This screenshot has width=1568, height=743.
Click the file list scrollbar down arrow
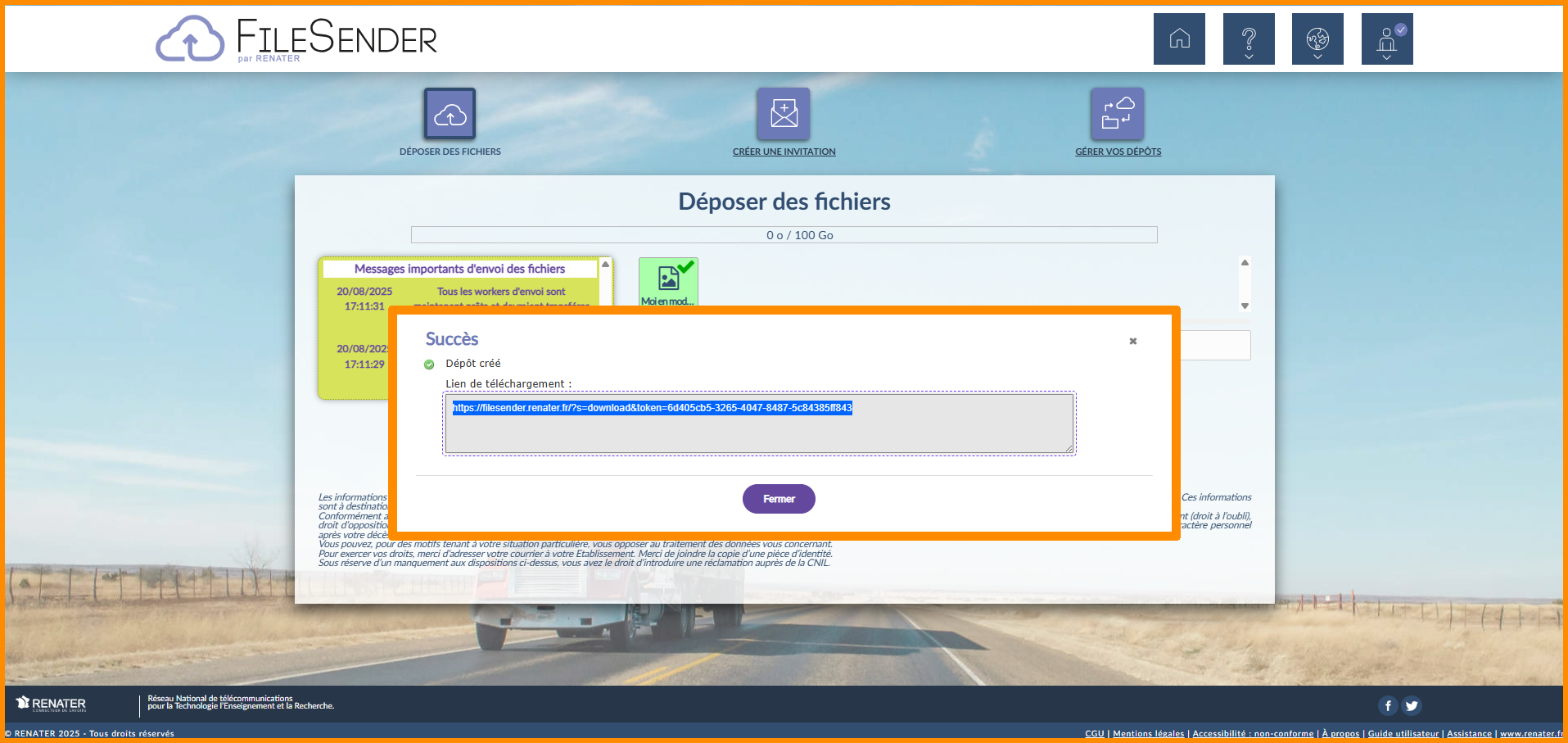(1245, 306)
